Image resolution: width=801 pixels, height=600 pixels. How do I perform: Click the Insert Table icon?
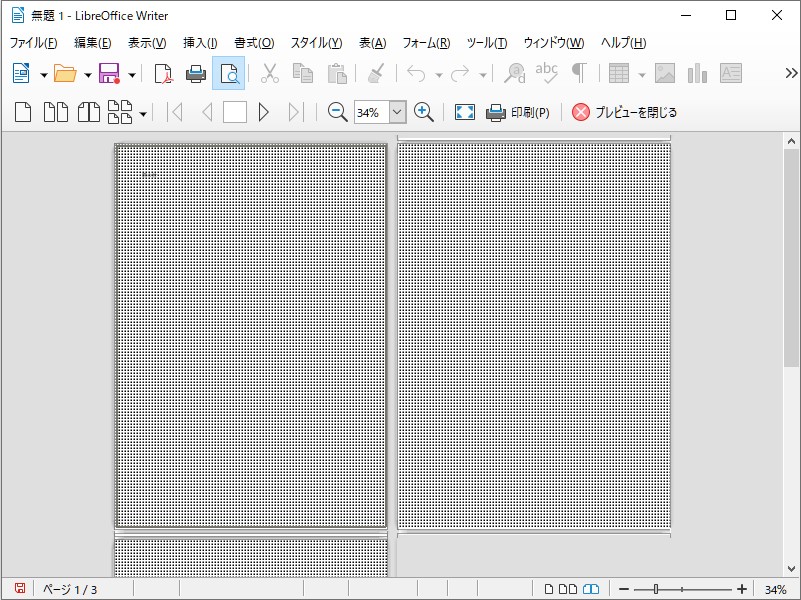pyautogui.click(x=619, y=74)
